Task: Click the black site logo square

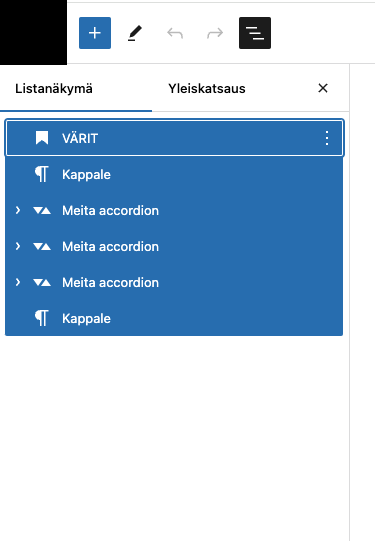Action: pyautogui.click(x=33, y=32)
